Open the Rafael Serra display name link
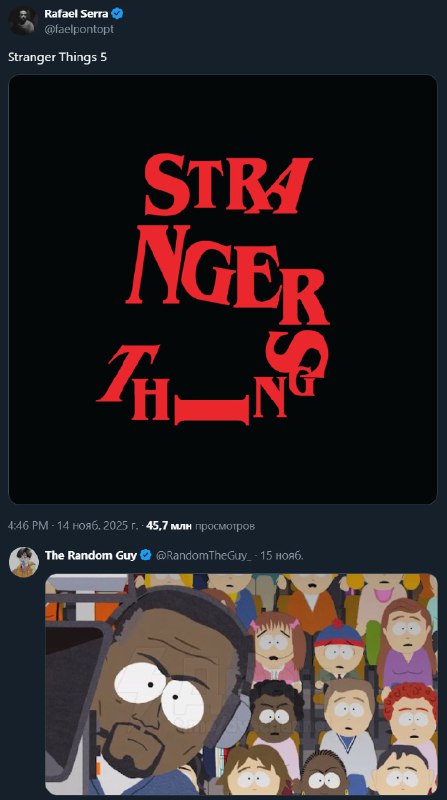Viewport: 447px width, 800px height. point(76,14)
